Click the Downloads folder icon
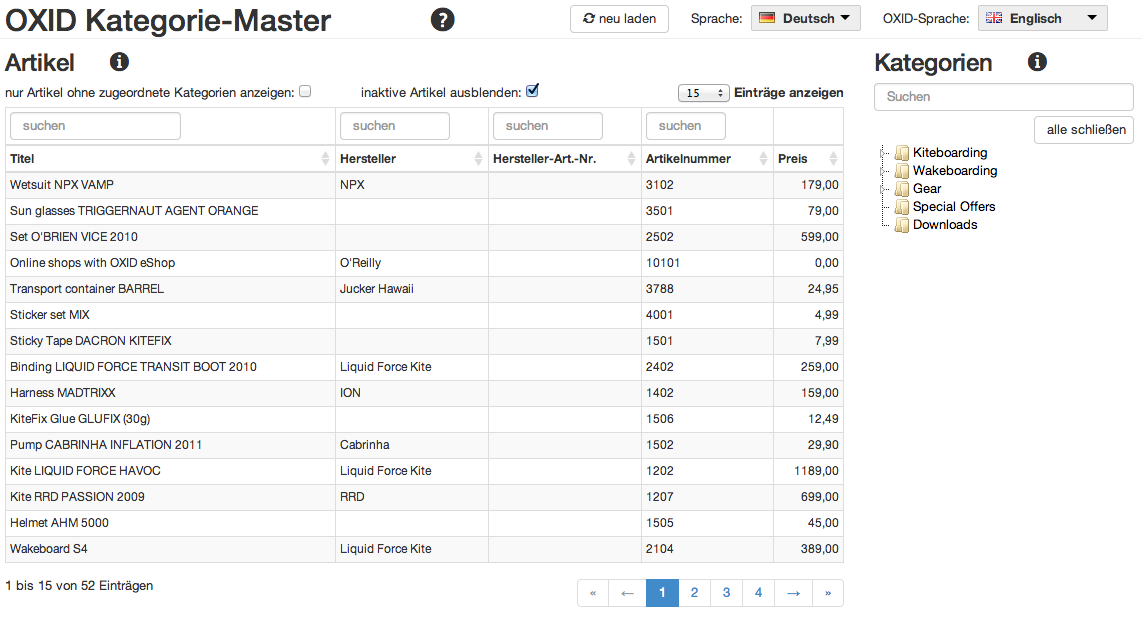The image size is (1142, 632). click(902, 225)
